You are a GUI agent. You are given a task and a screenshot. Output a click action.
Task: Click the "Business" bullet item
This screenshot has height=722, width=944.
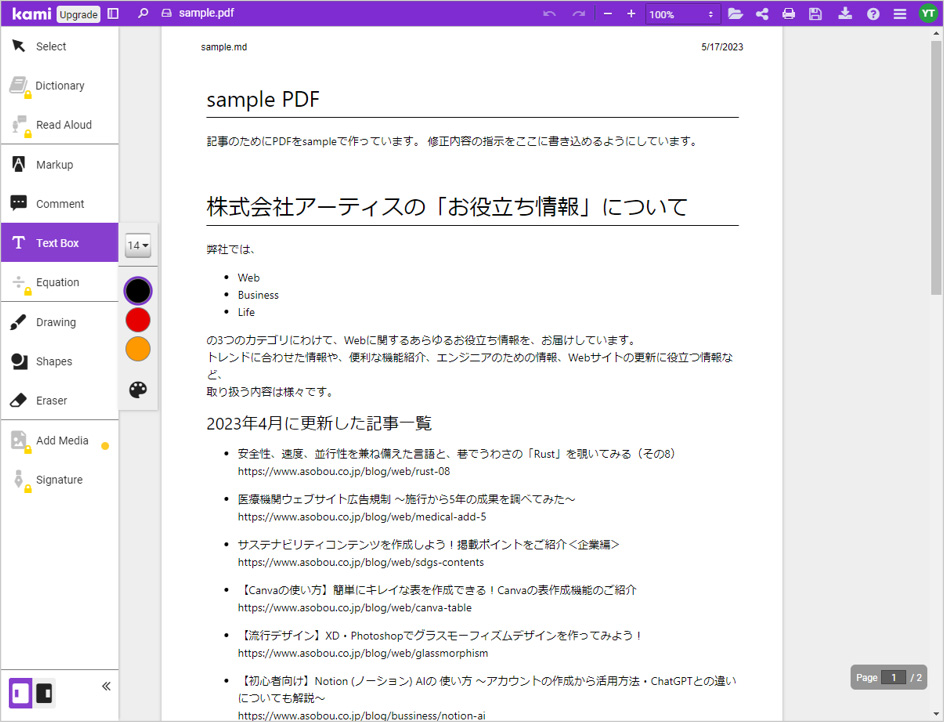click(258, 295)
